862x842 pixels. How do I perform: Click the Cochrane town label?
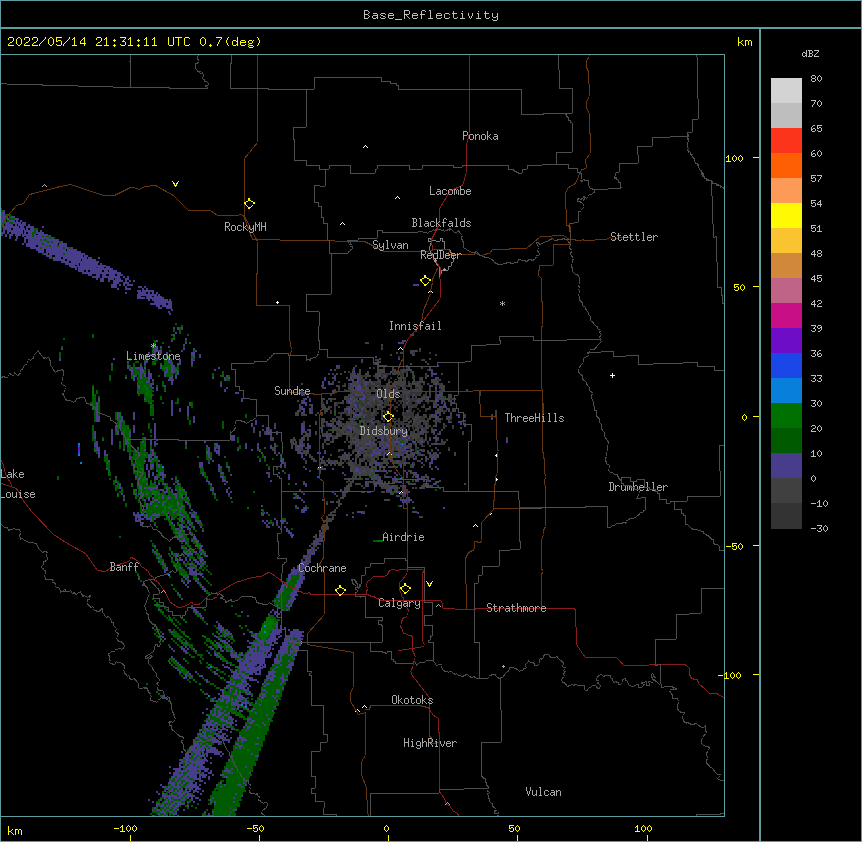coord(322,568)
